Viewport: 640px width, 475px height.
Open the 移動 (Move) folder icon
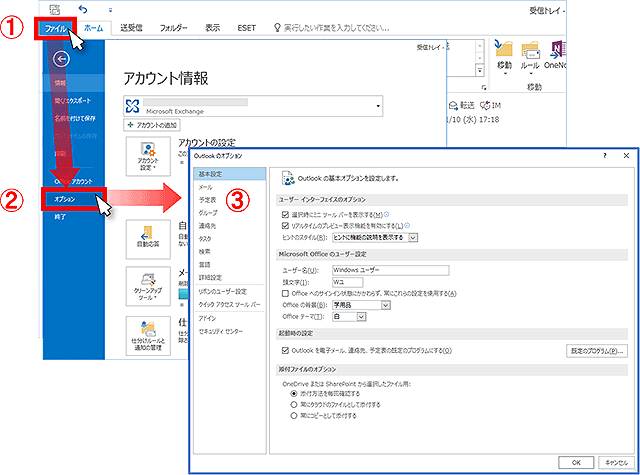click(503, 54)
